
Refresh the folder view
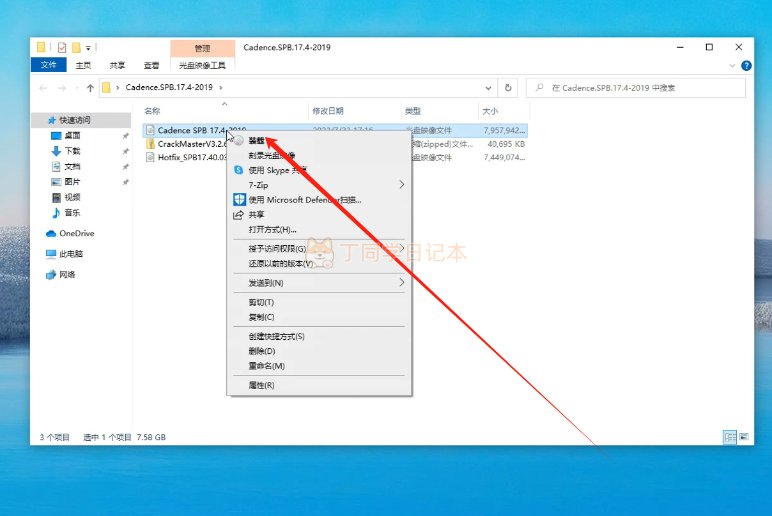tap(508, 88)
